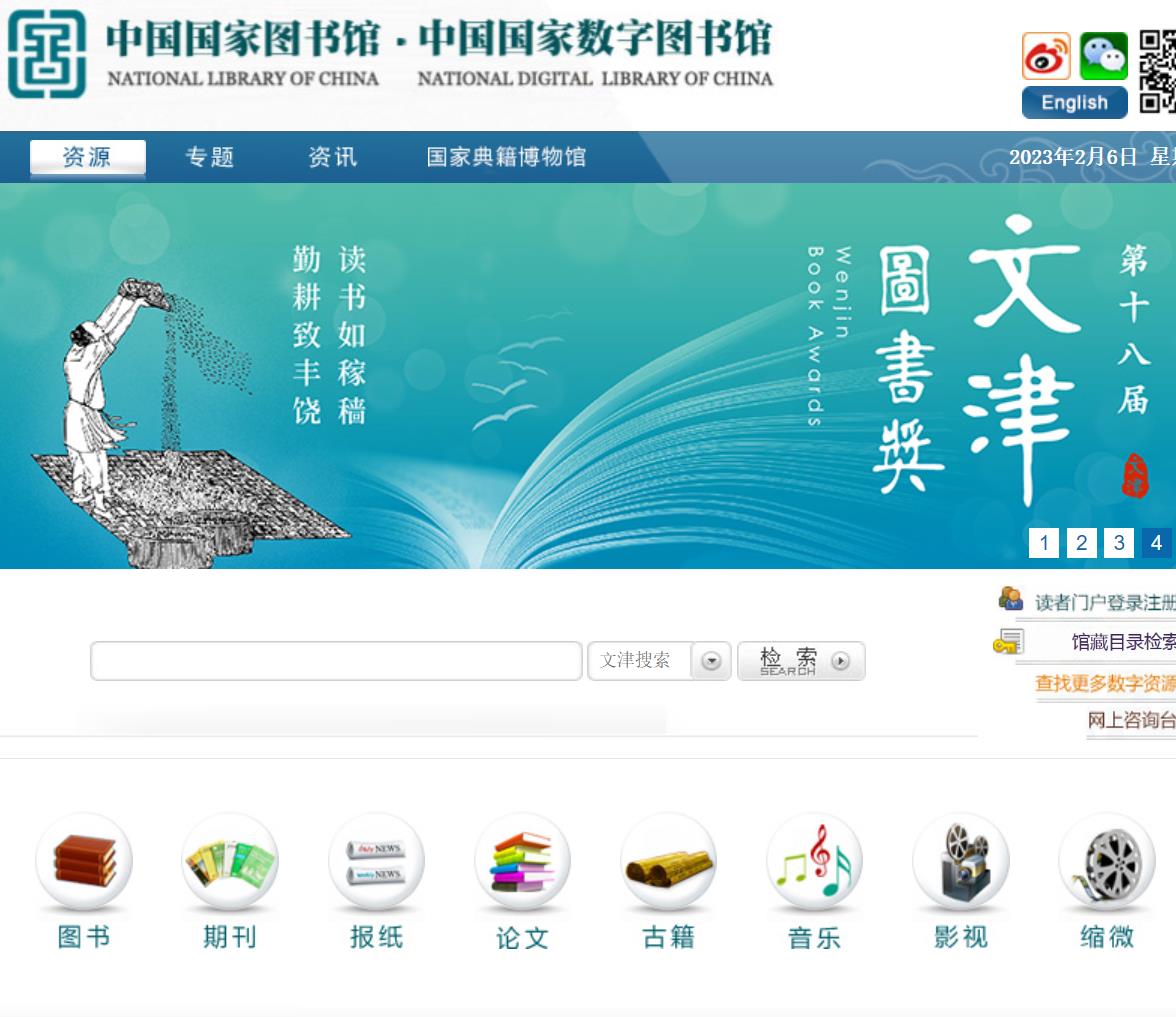
Task: Open the 报纸 (Newspapers) resource icon
Action: tap(375, 862)
